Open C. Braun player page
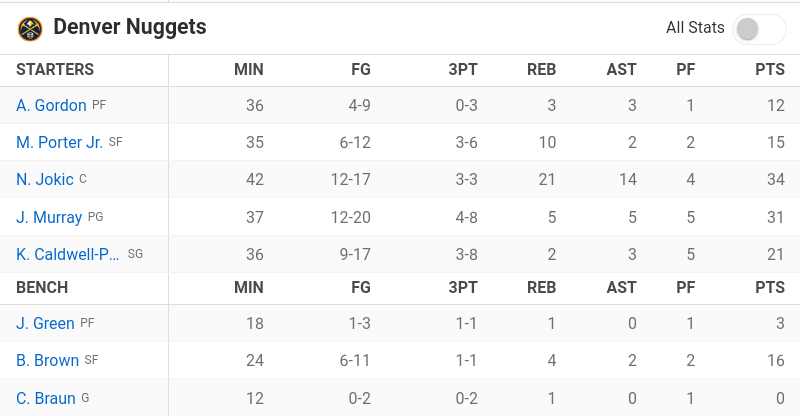 (46, 398)
